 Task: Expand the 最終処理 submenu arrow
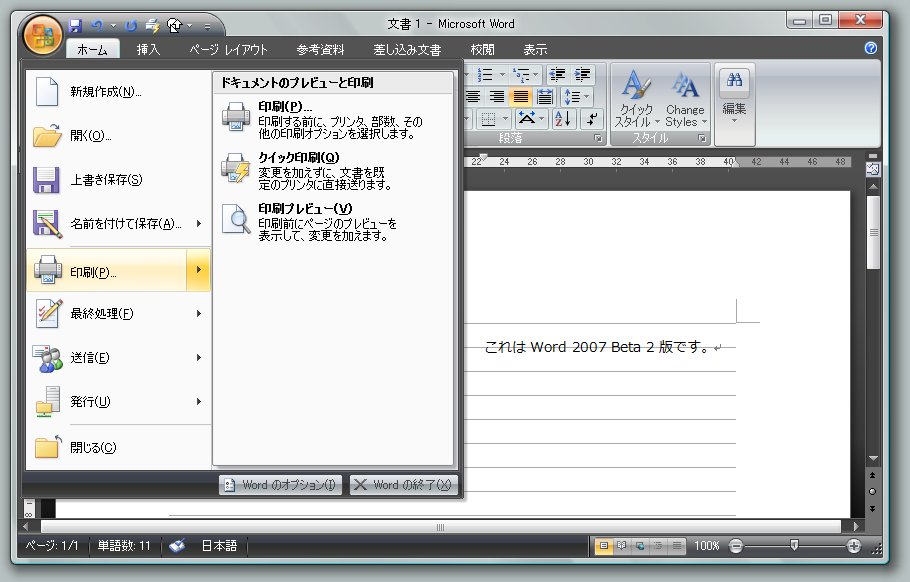coord(199,314)
